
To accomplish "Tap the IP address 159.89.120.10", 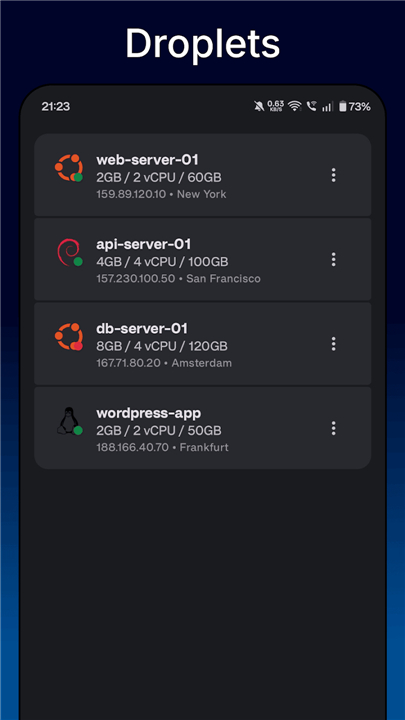I will tap(131, 194).
